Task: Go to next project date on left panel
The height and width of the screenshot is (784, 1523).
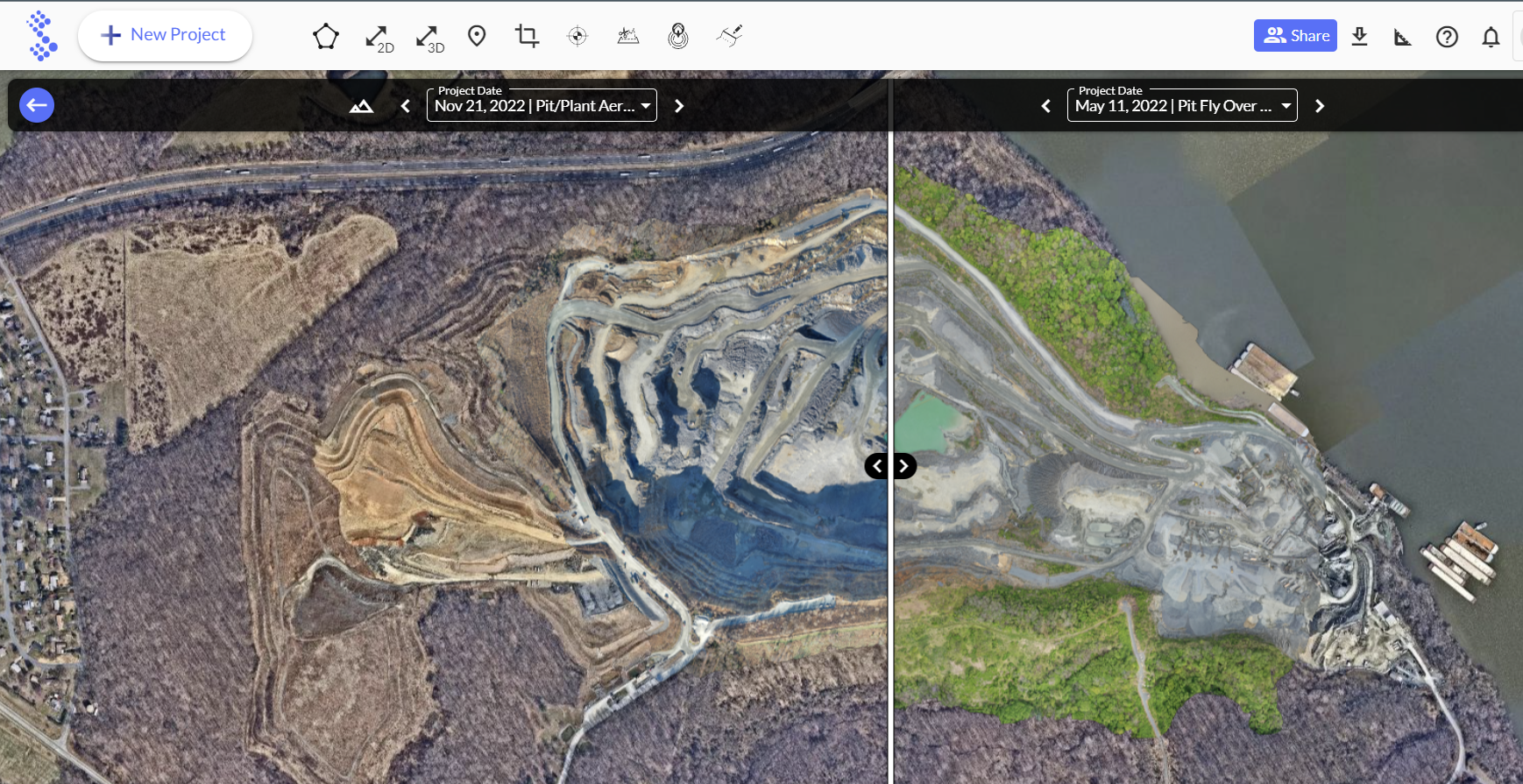Action: coord(679,106)
